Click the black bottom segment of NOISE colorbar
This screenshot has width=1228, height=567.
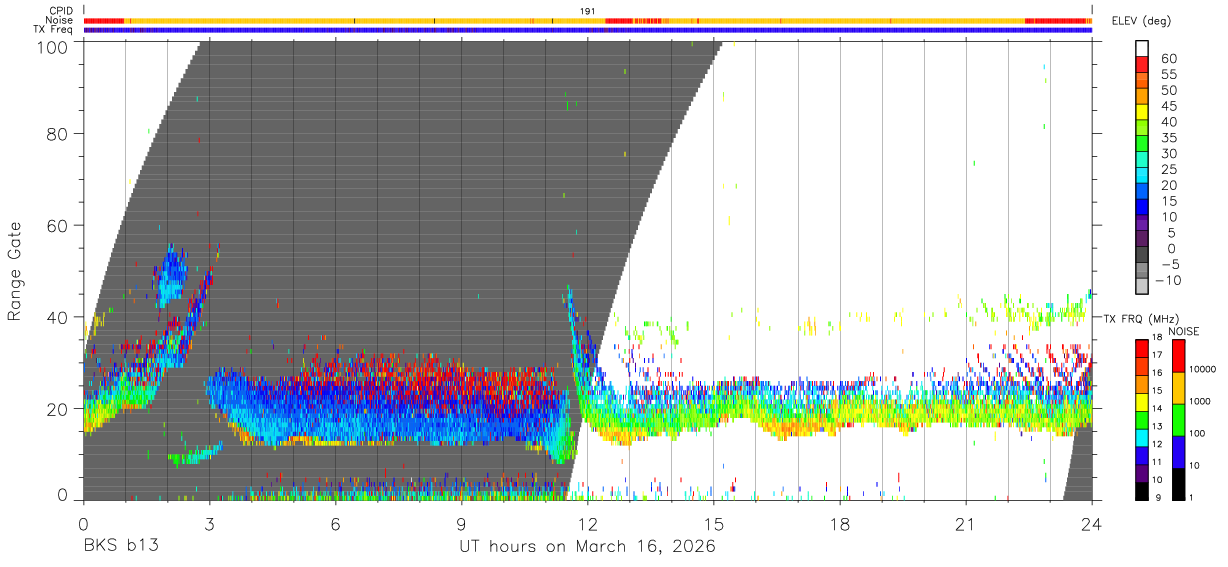(1177, 484)
